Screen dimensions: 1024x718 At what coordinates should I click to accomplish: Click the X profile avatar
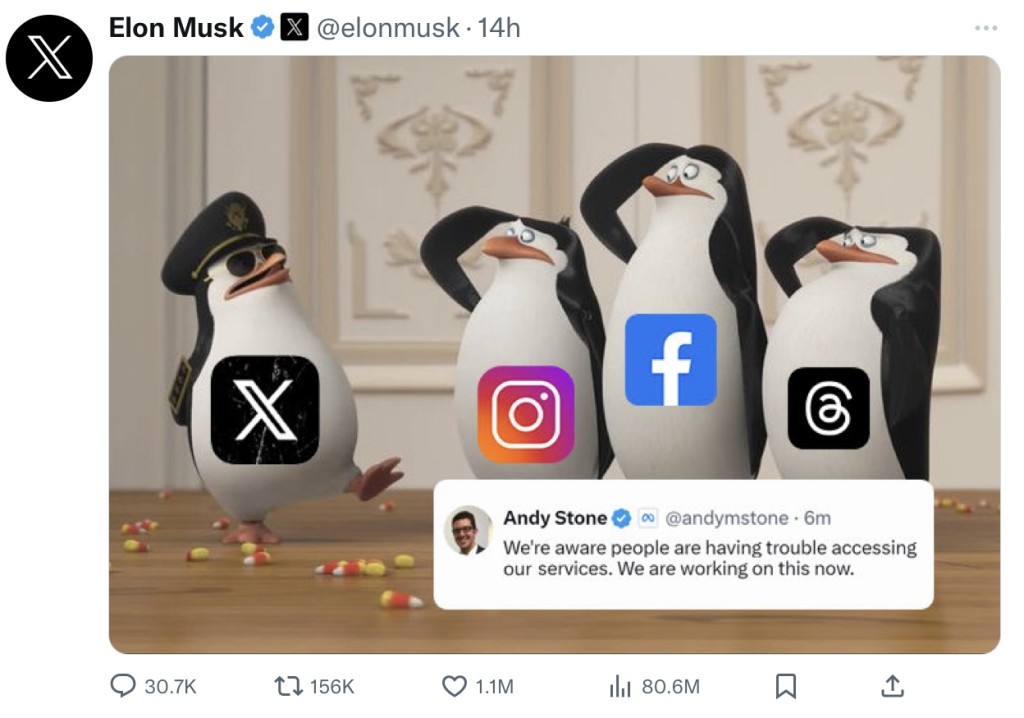point(49,58)
